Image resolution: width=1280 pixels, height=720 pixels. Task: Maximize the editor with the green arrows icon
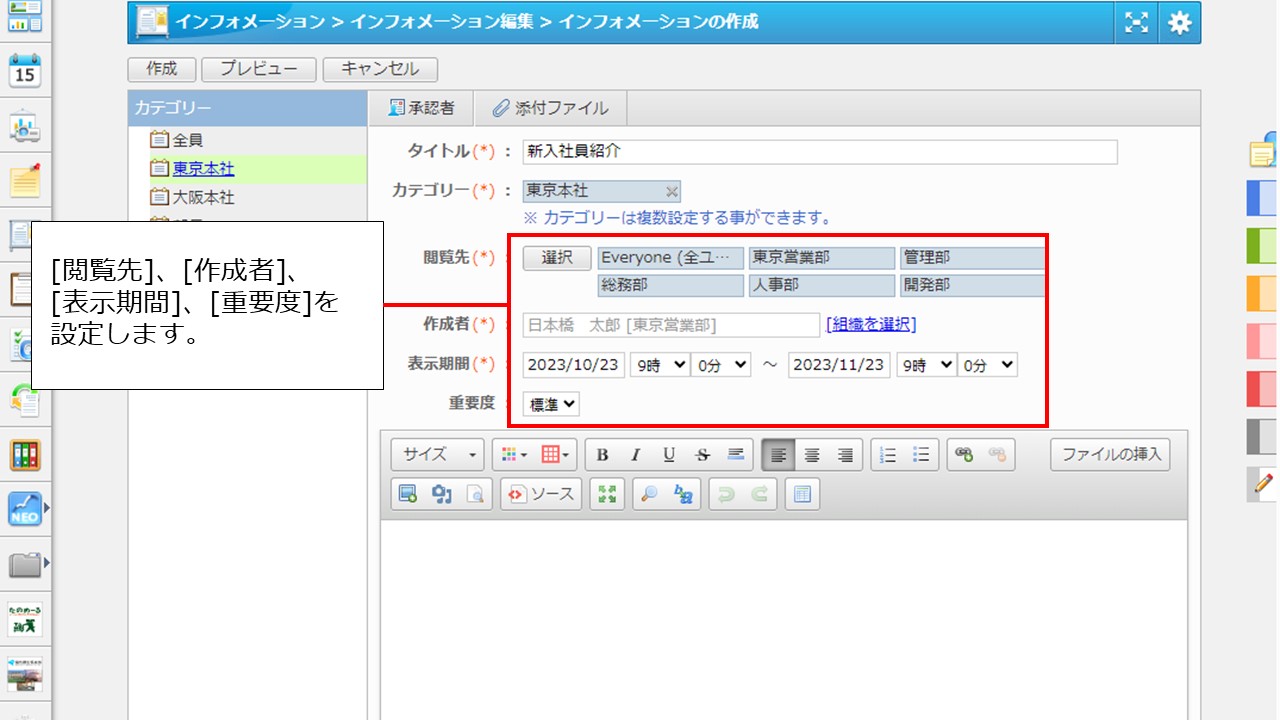pos(607,494)
